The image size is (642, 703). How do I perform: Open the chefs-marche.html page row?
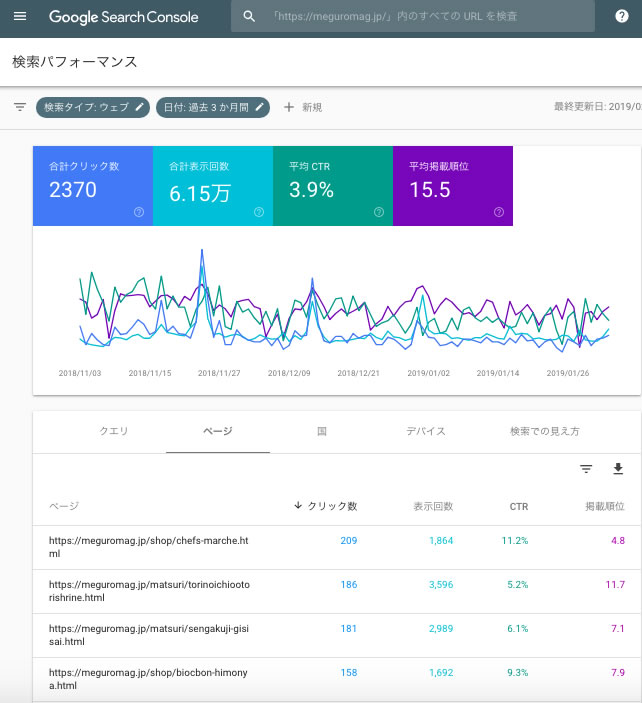click(x=148, y=546)
